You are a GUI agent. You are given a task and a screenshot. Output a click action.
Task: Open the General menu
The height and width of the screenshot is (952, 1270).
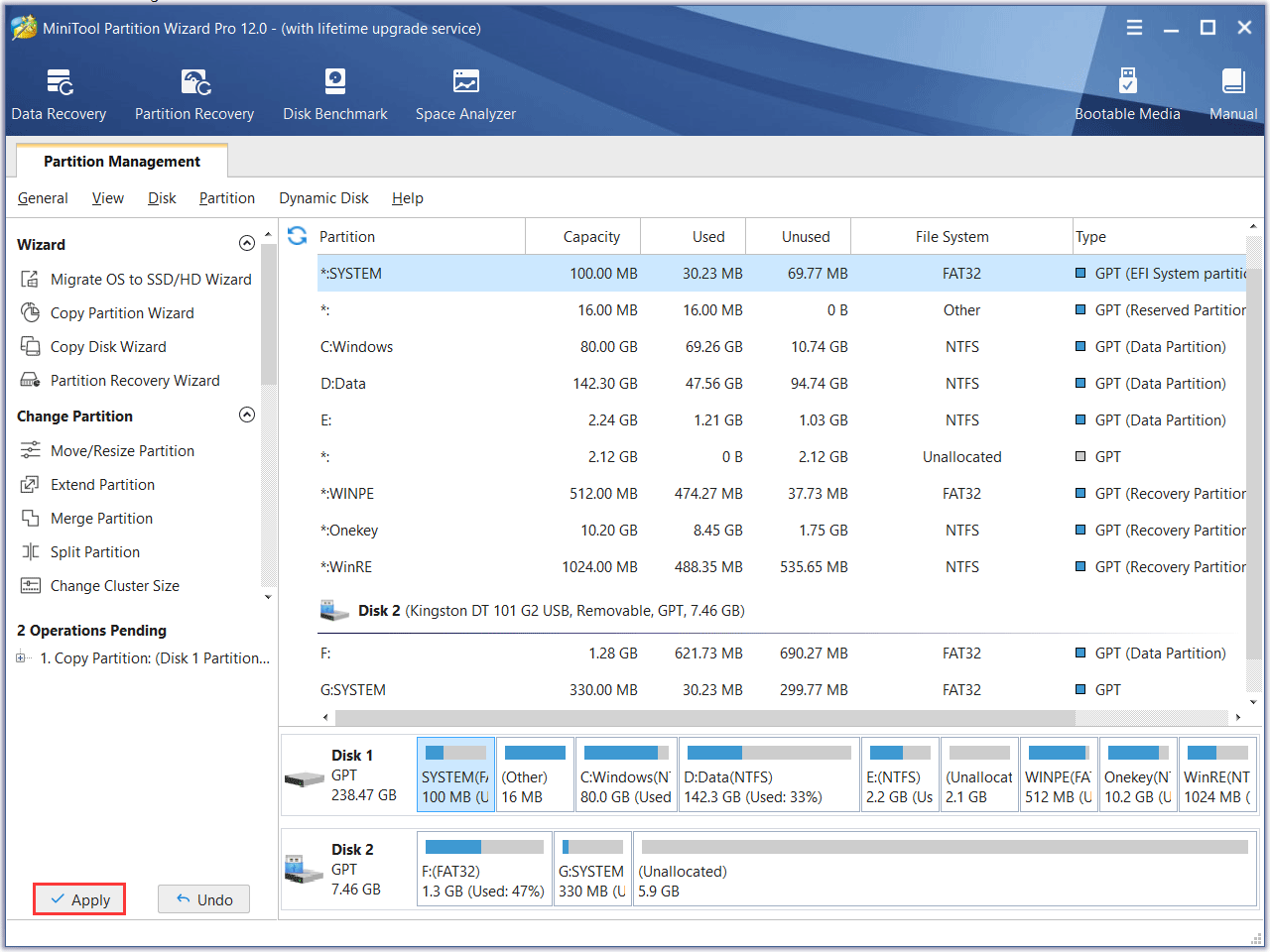43,198
